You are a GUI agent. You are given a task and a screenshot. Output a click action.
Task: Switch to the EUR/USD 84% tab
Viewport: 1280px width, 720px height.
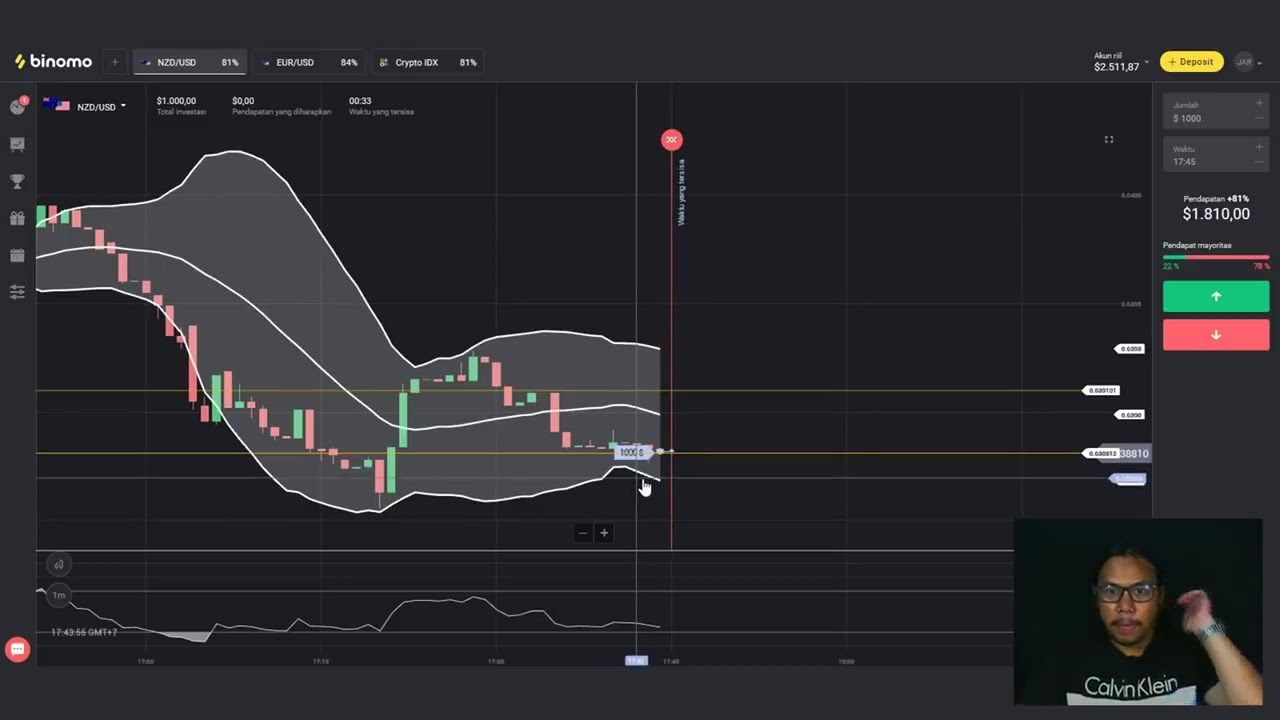click(x=309, y=62)
